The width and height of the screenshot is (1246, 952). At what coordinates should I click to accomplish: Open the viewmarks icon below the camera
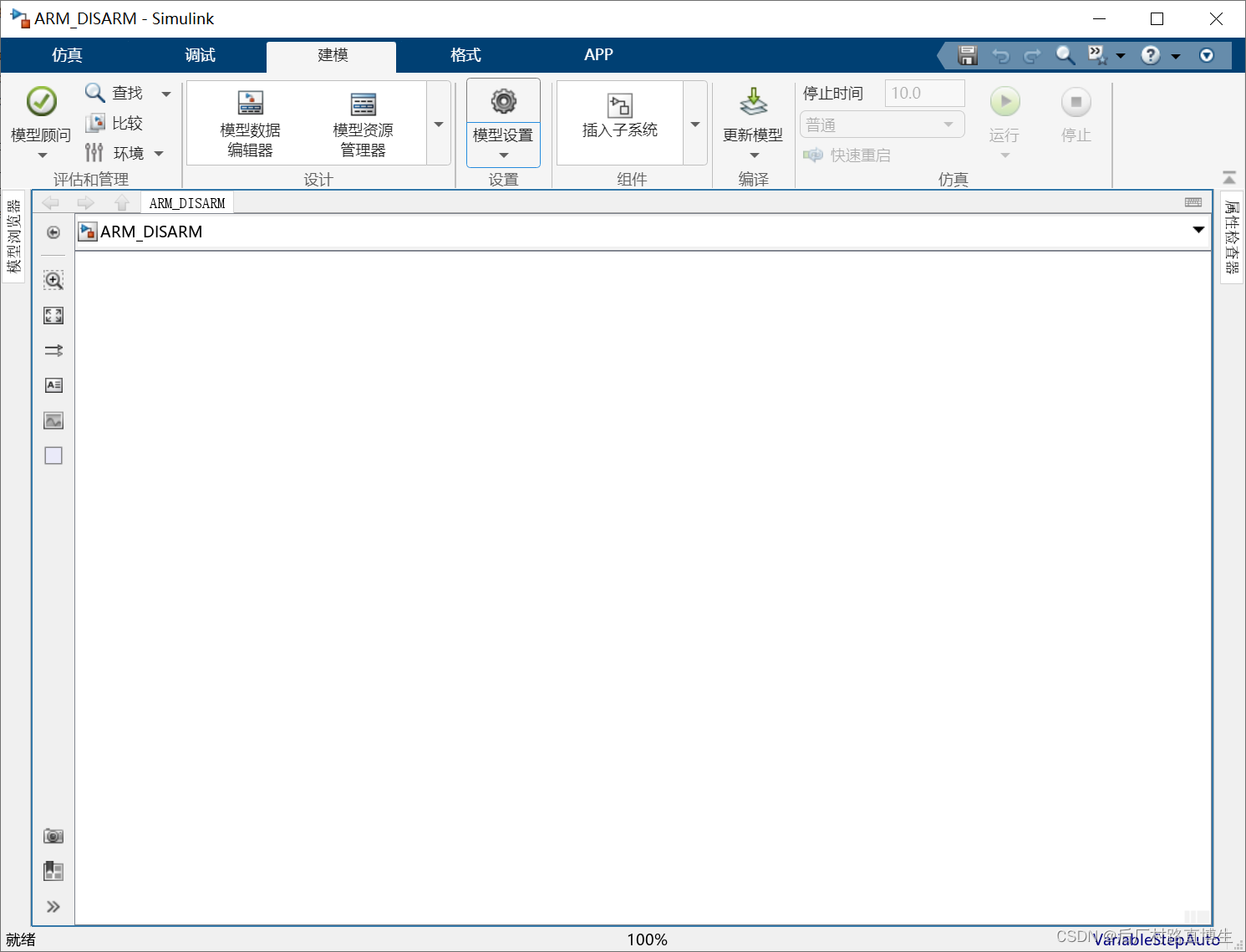53,871
